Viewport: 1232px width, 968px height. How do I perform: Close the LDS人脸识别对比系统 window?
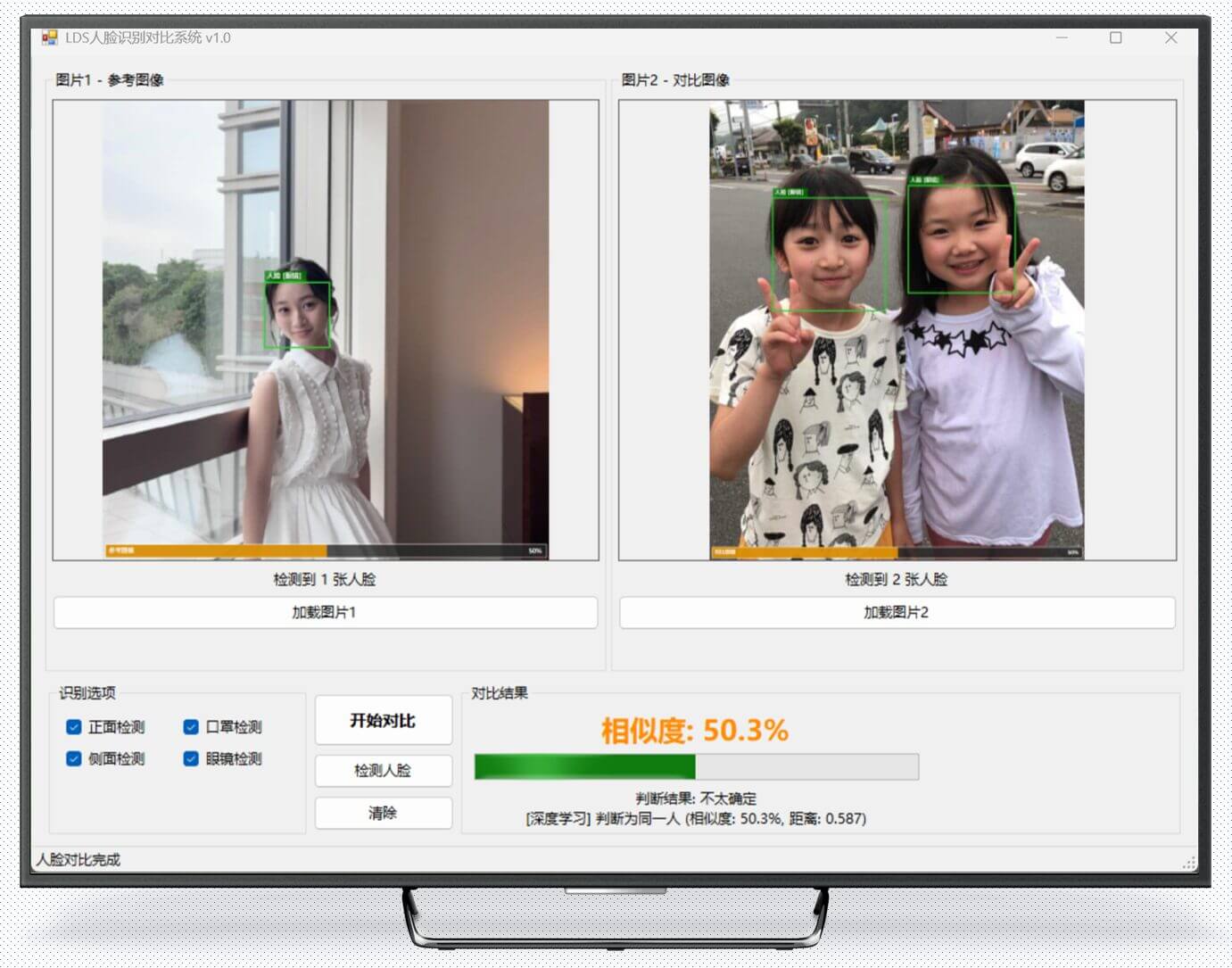coord(1170,37)
